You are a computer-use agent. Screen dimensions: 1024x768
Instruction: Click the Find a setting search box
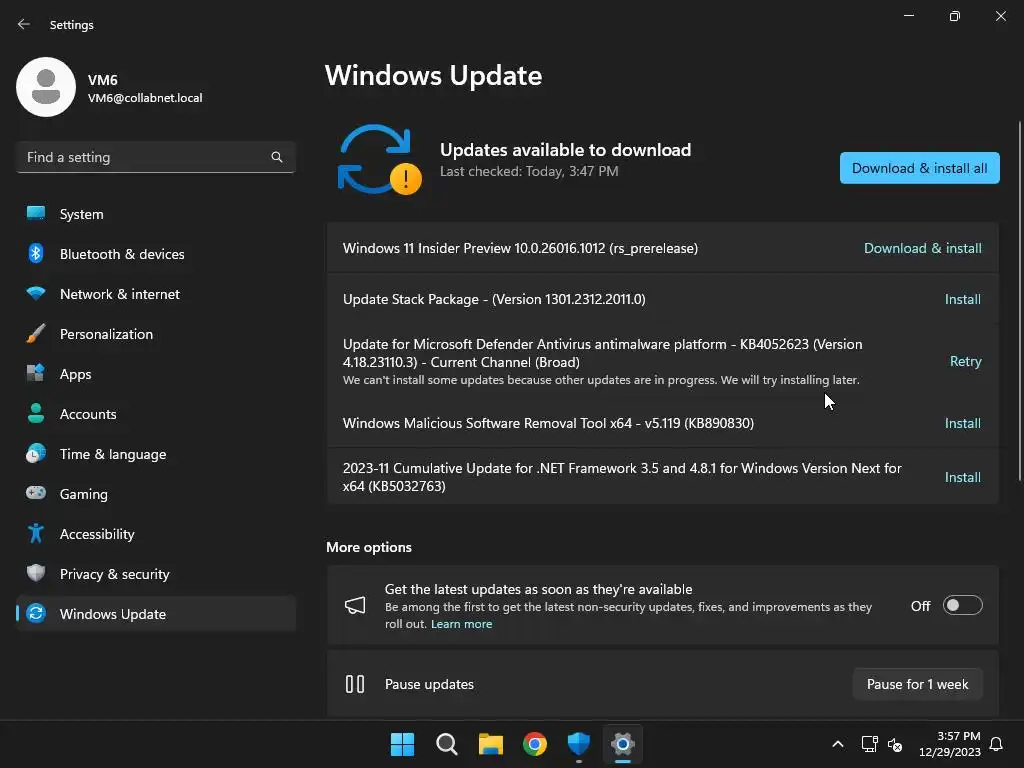tap(155, 157)
